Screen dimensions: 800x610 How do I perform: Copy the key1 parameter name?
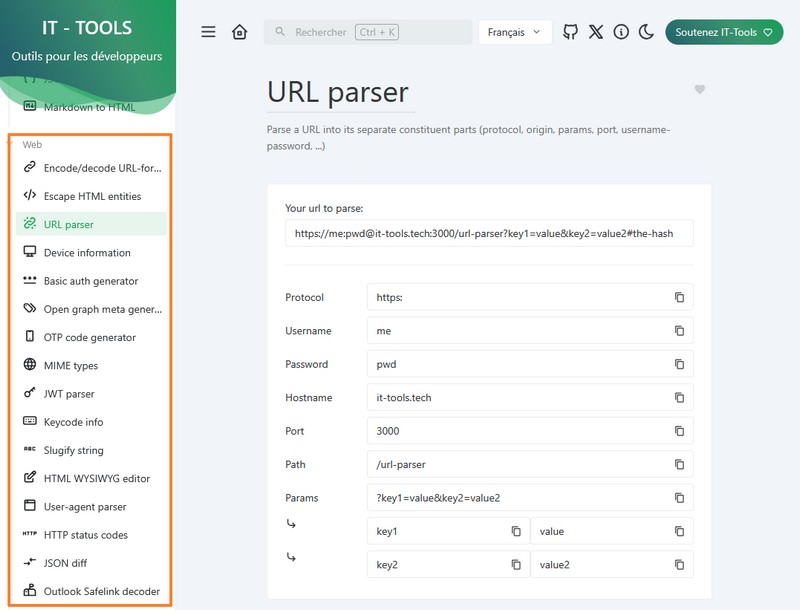pyautogui.click(x=516, y=532)
